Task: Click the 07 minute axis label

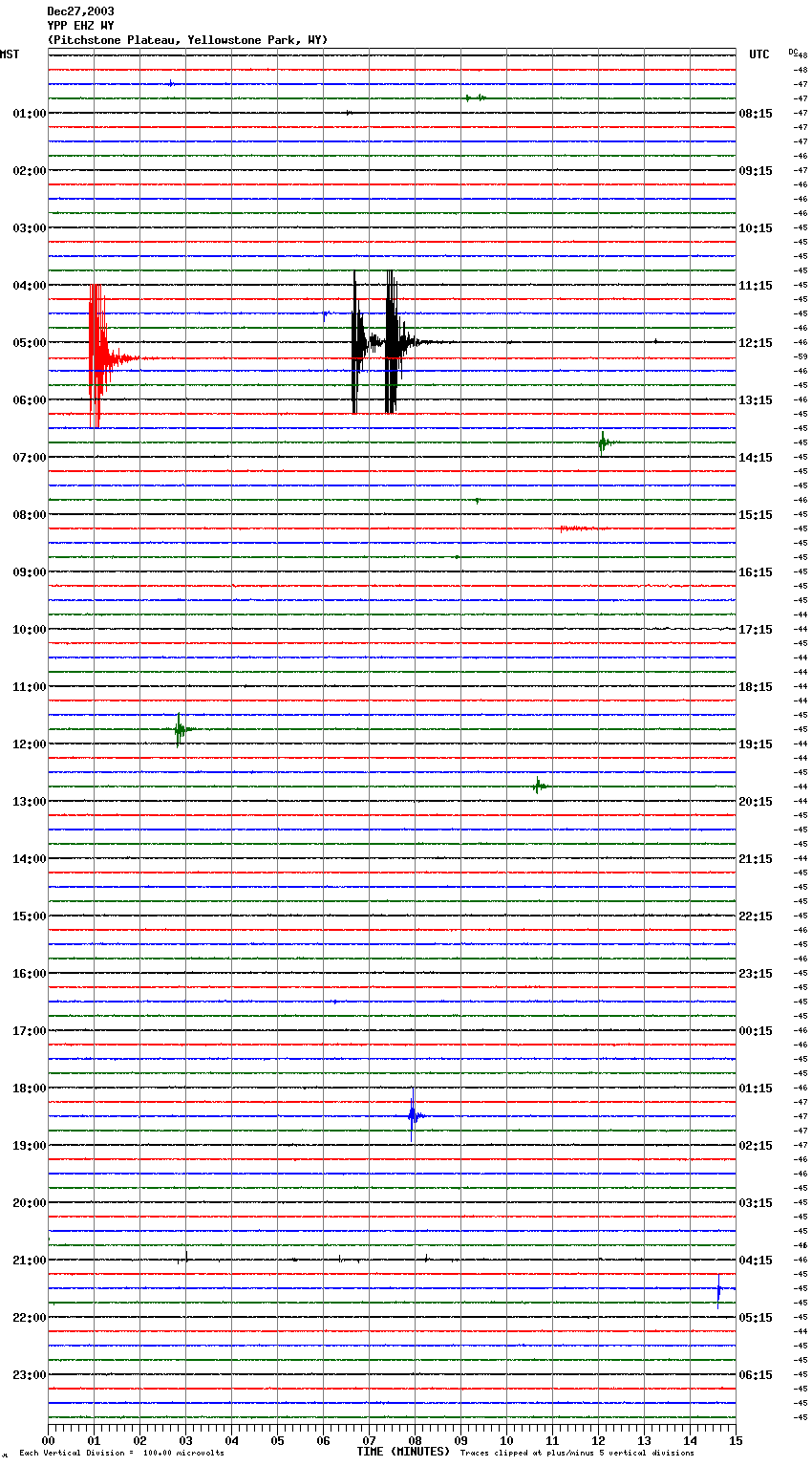Action: click(369, 1440)
